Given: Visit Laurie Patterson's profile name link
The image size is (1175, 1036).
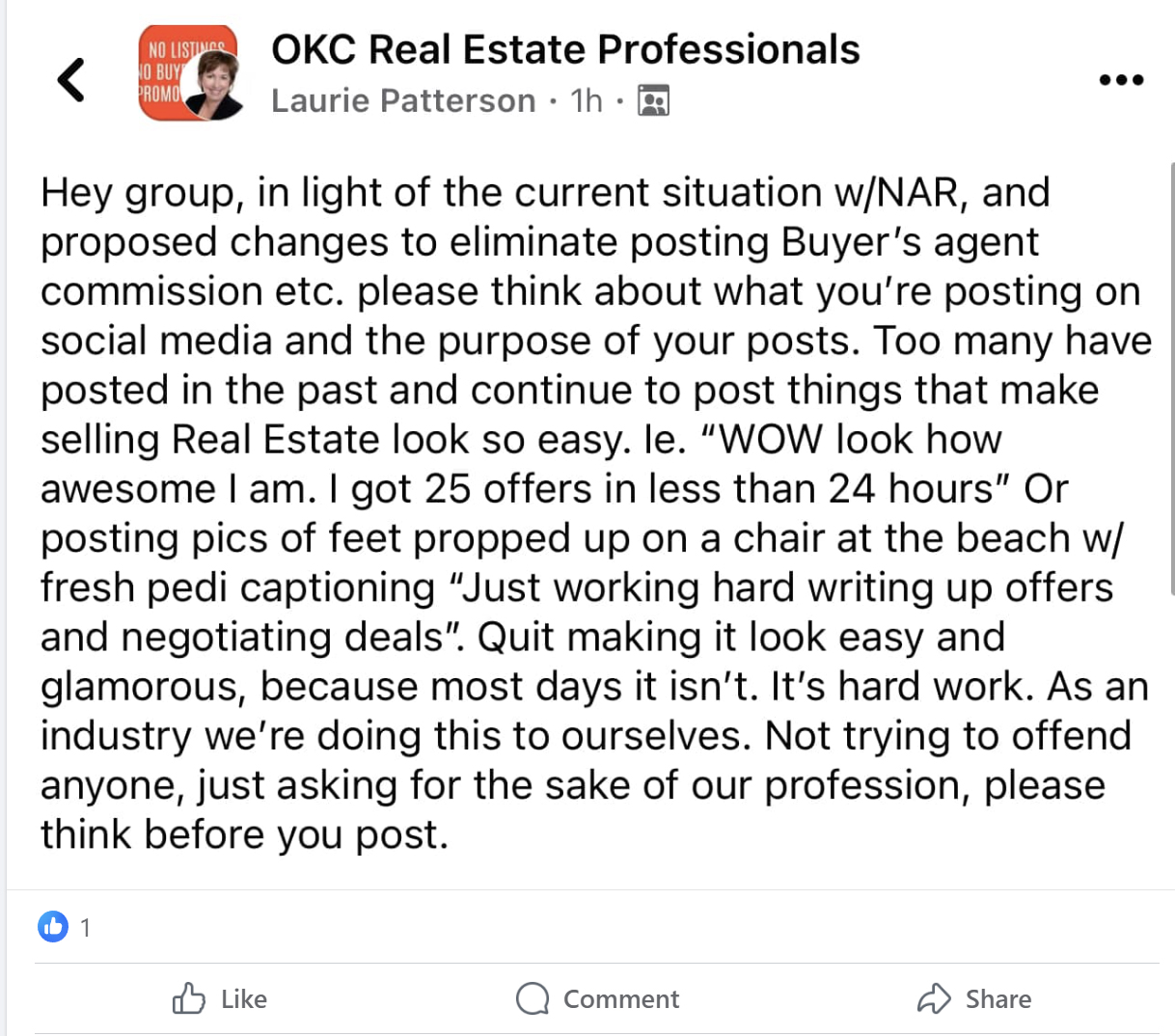Looking at the screenshot, I should pyautogui.click(x=403, y=100).
